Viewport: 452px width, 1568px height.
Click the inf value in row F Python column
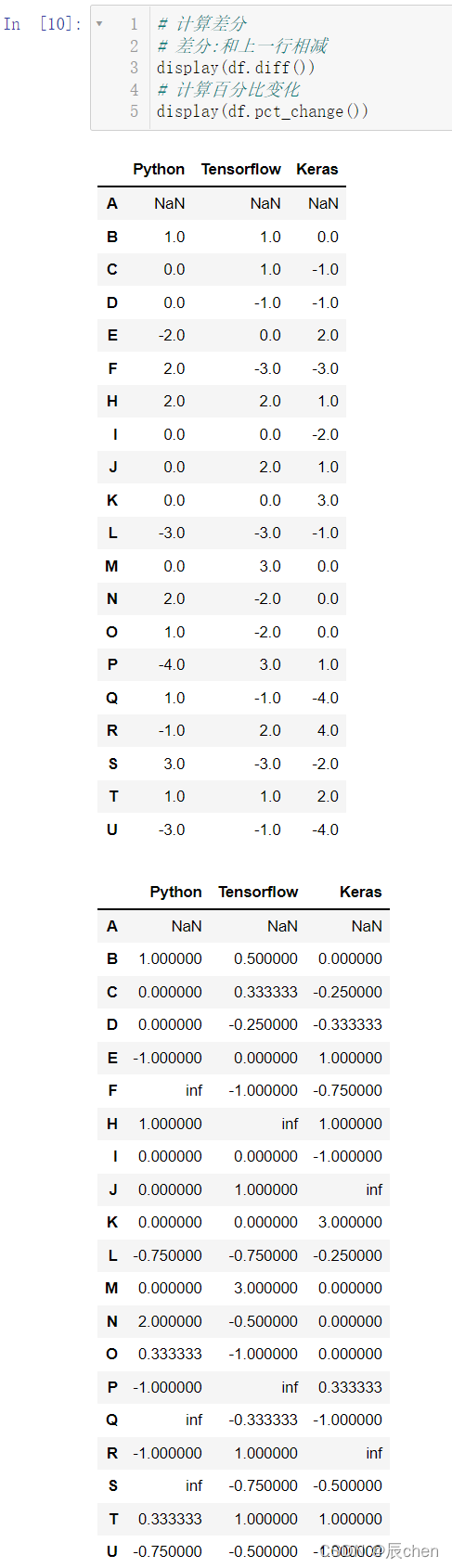[193, 1090]
